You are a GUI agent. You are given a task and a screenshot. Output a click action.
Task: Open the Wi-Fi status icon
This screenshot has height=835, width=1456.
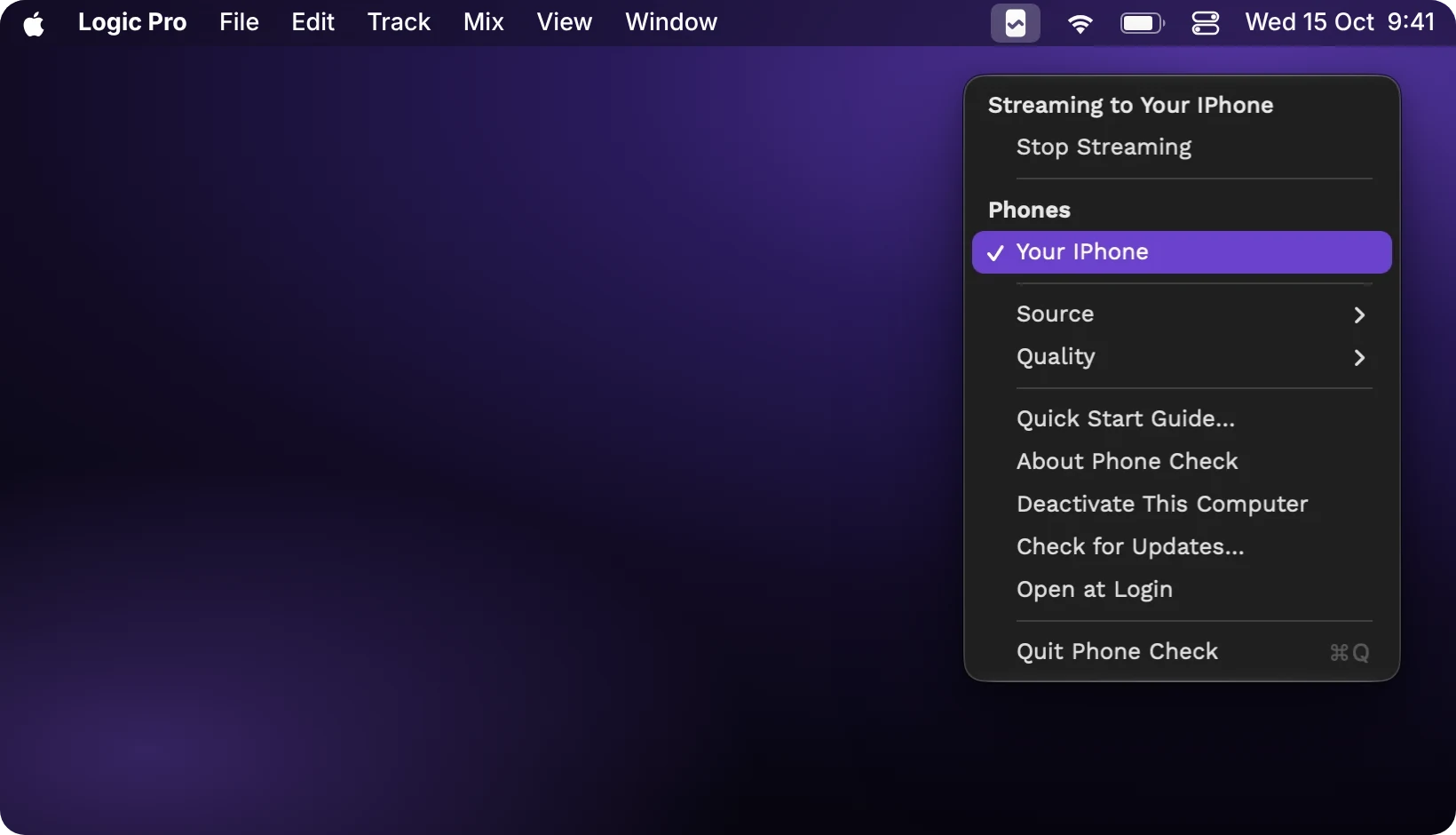1080,23
